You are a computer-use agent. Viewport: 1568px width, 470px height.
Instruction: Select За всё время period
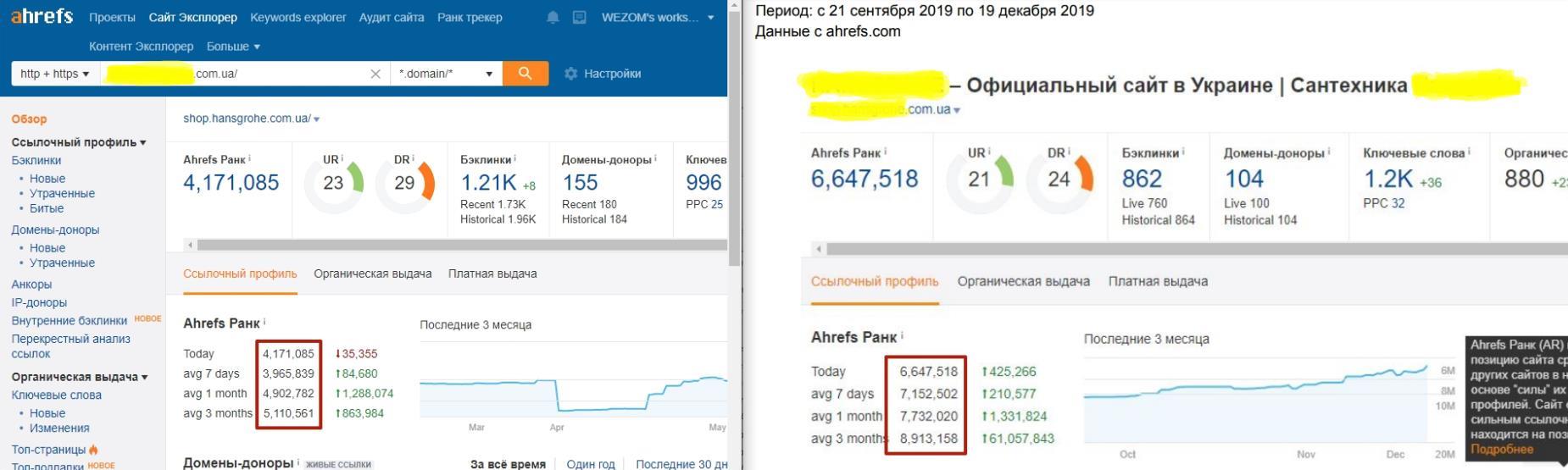tap(508, 464)
